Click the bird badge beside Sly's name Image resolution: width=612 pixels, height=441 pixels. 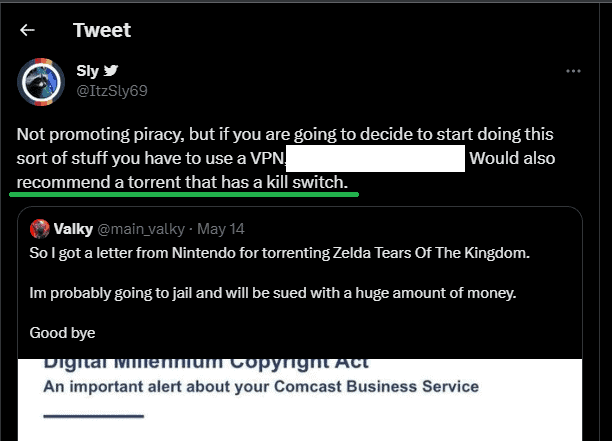coord(111,70)
